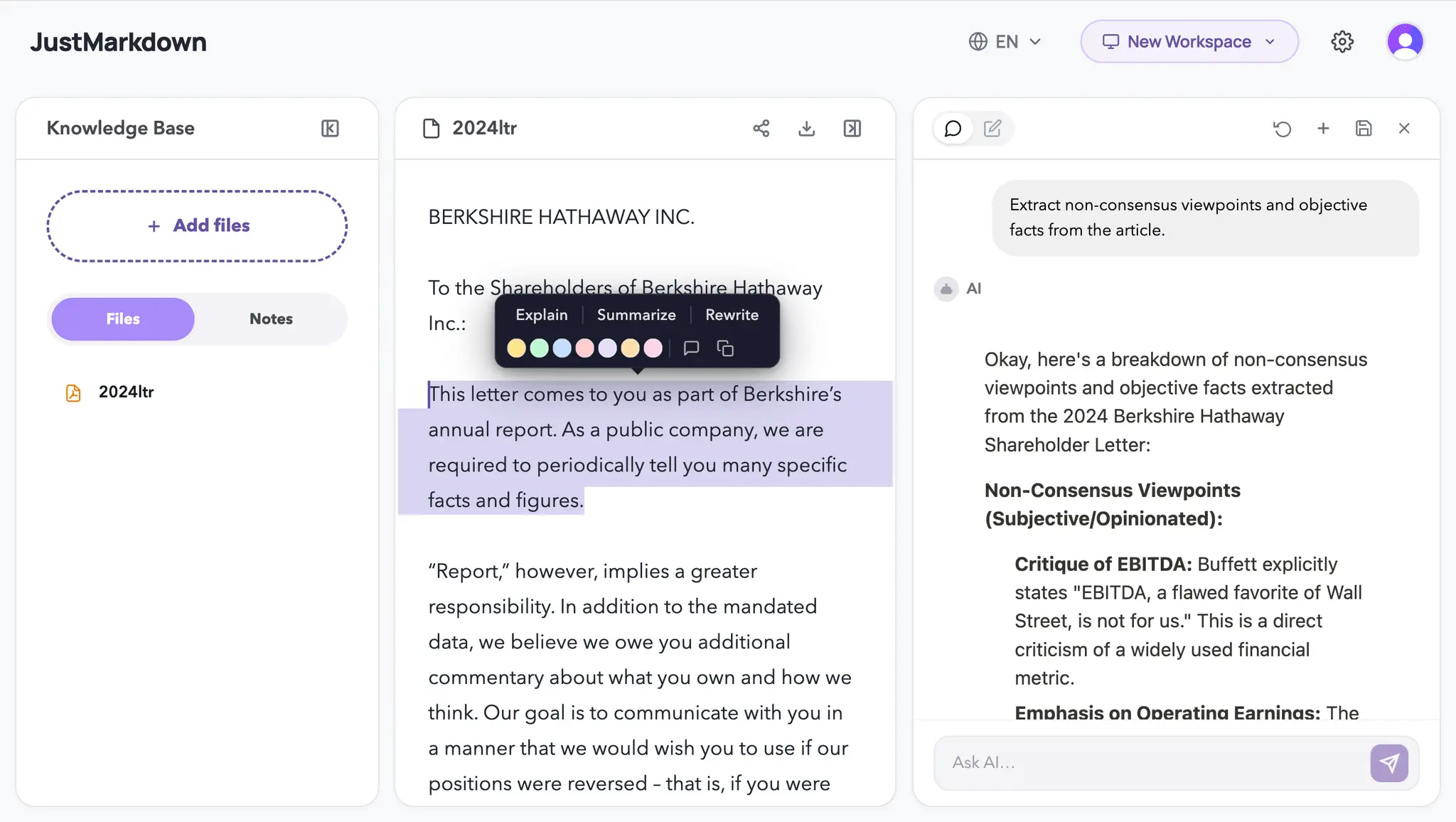Screen dimensions: 1456x822
Task: Click the Critique of EBITDA text
Action: coord(1103,564)
